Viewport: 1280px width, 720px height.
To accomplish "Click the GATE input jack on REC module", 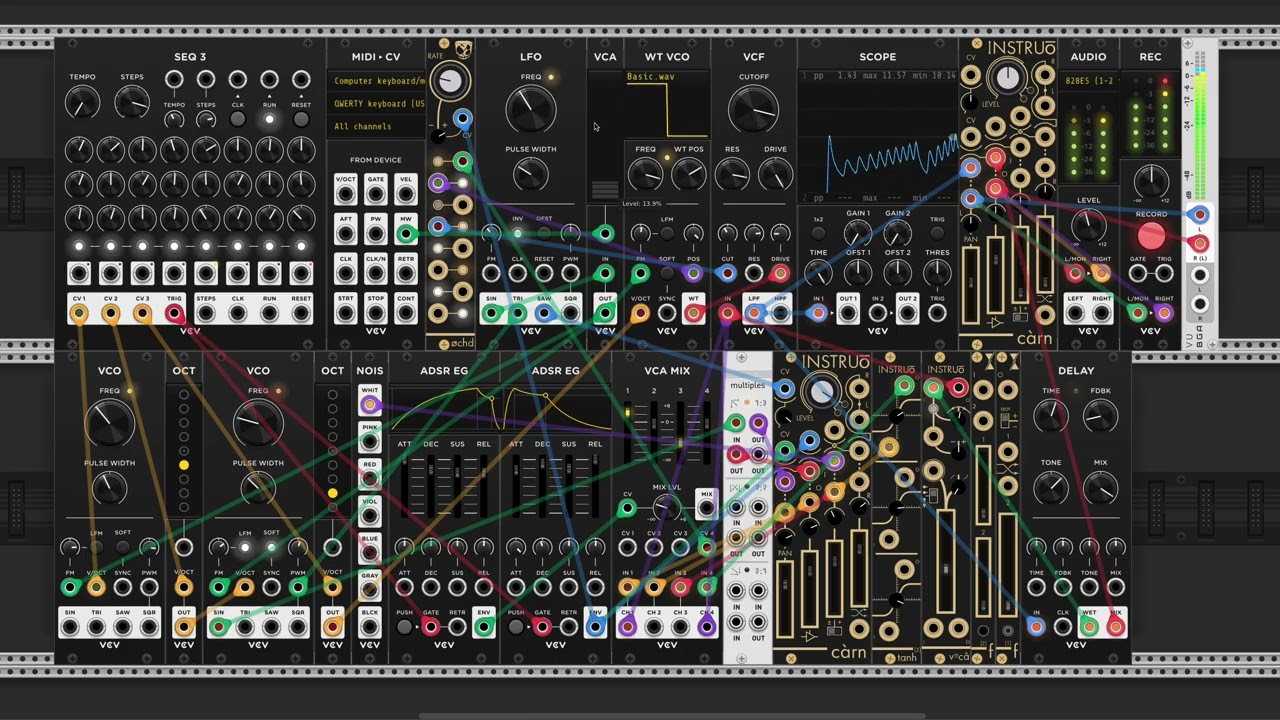I will pyautogui.click(x=1137, y=273).
